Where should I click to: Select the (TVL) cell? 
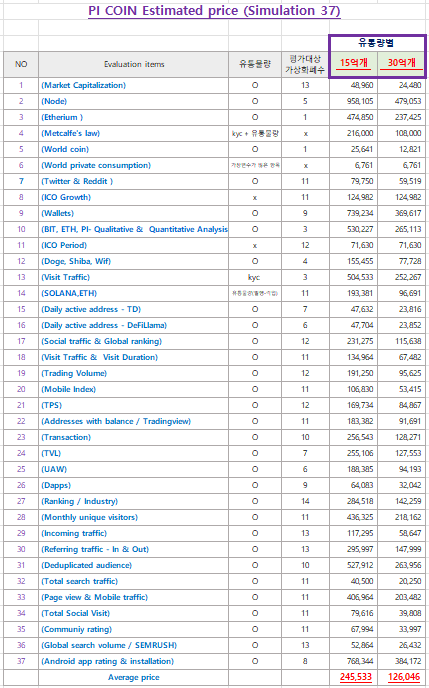coord(134,454)
